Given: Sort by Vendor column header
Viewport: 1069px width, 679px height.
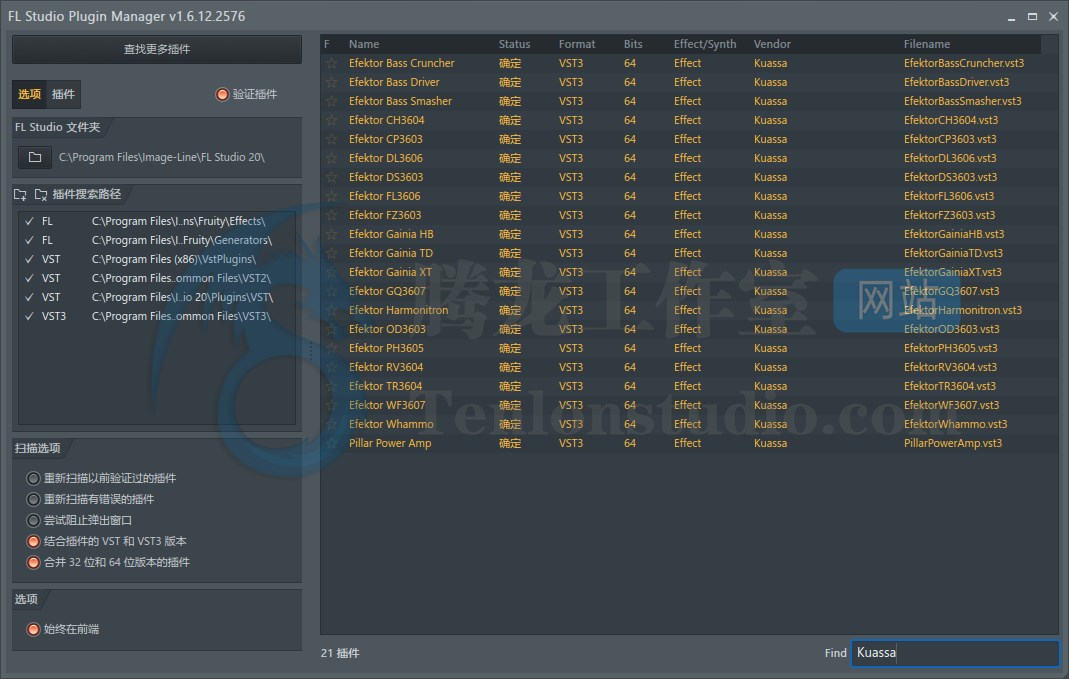Looking at the screenshot, I should [x=772, y=44].
